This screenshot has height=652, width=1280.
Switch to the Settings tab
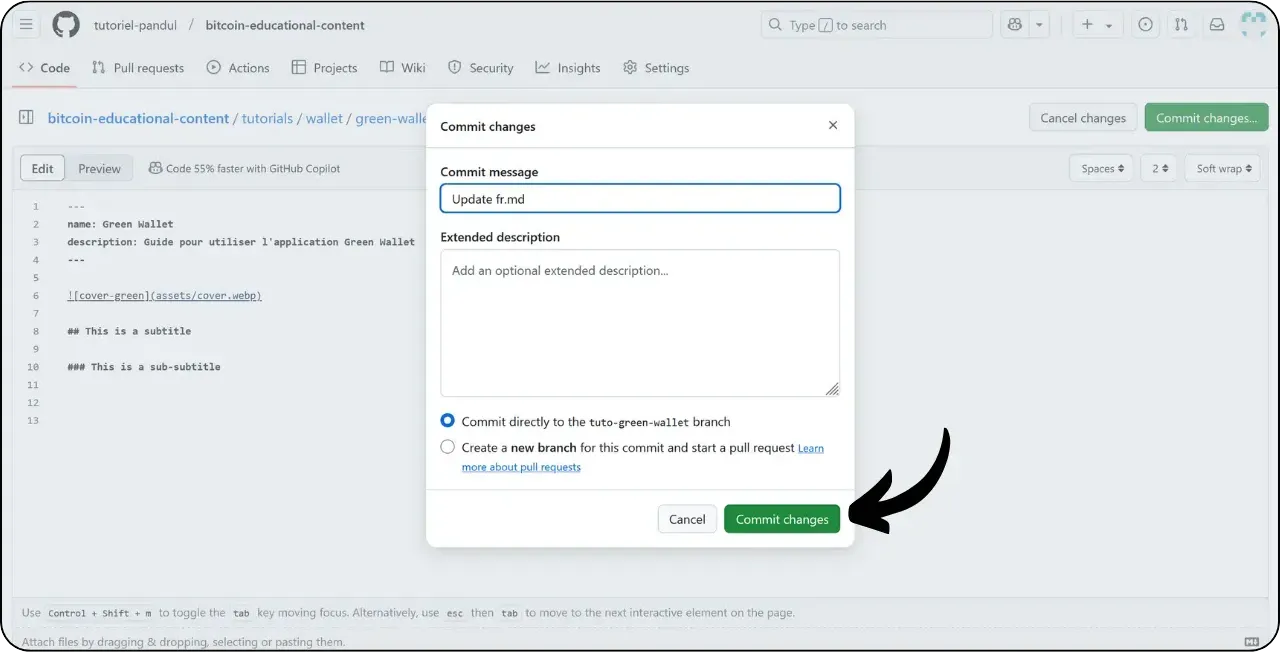point(656,67)
